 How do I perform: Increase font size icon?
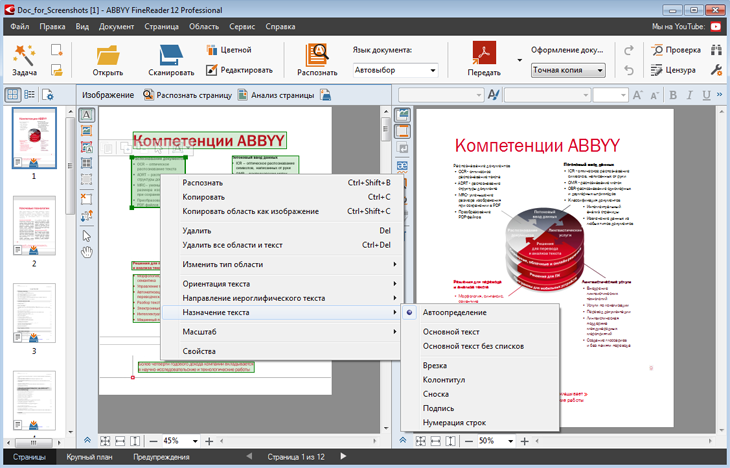pyautogui.click(x=637, y=95)
